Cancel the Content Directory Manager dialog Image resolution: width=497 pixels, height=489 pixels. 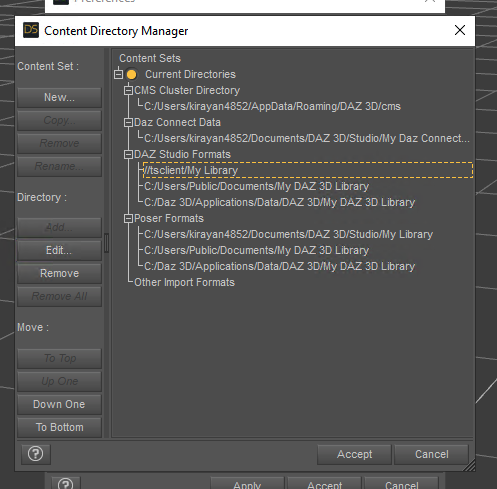(x=431, y=454)
